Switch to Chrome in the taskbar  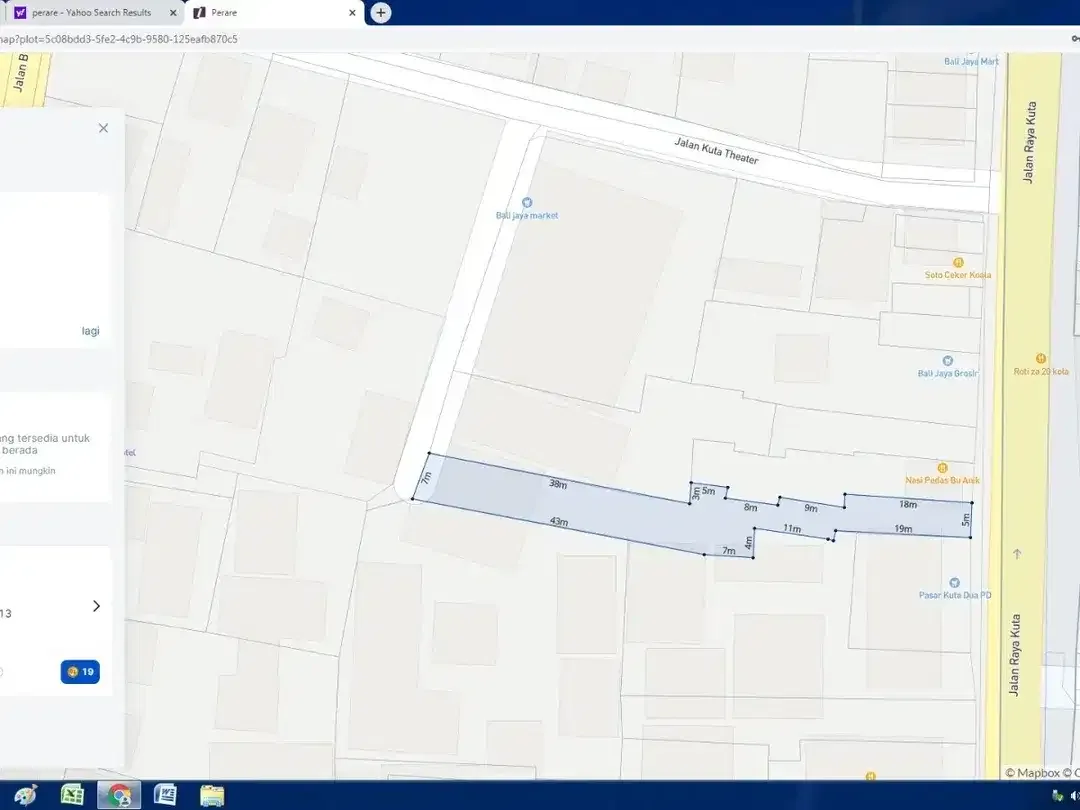point(118,796)
